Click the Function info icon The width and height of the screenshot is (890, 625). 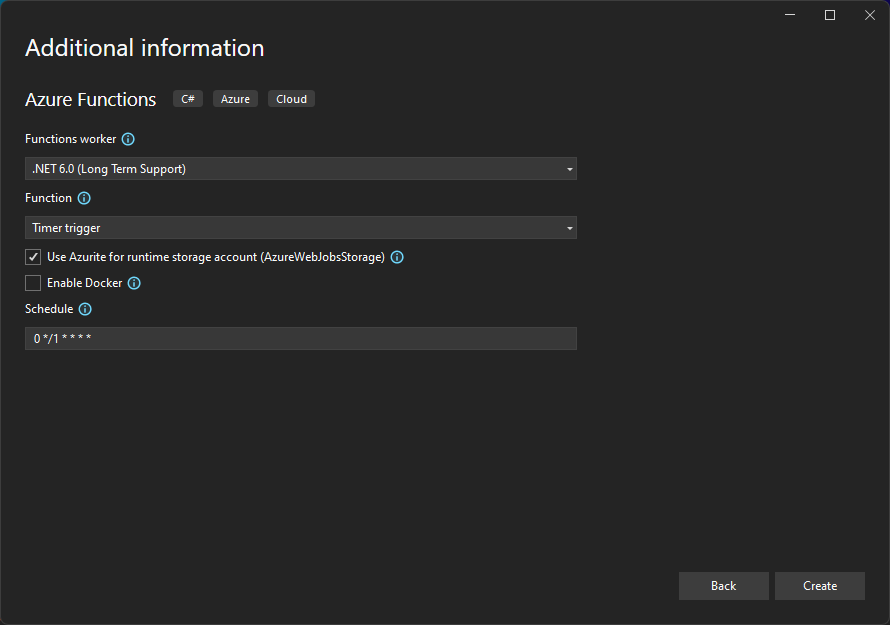(x=83, y=198)
